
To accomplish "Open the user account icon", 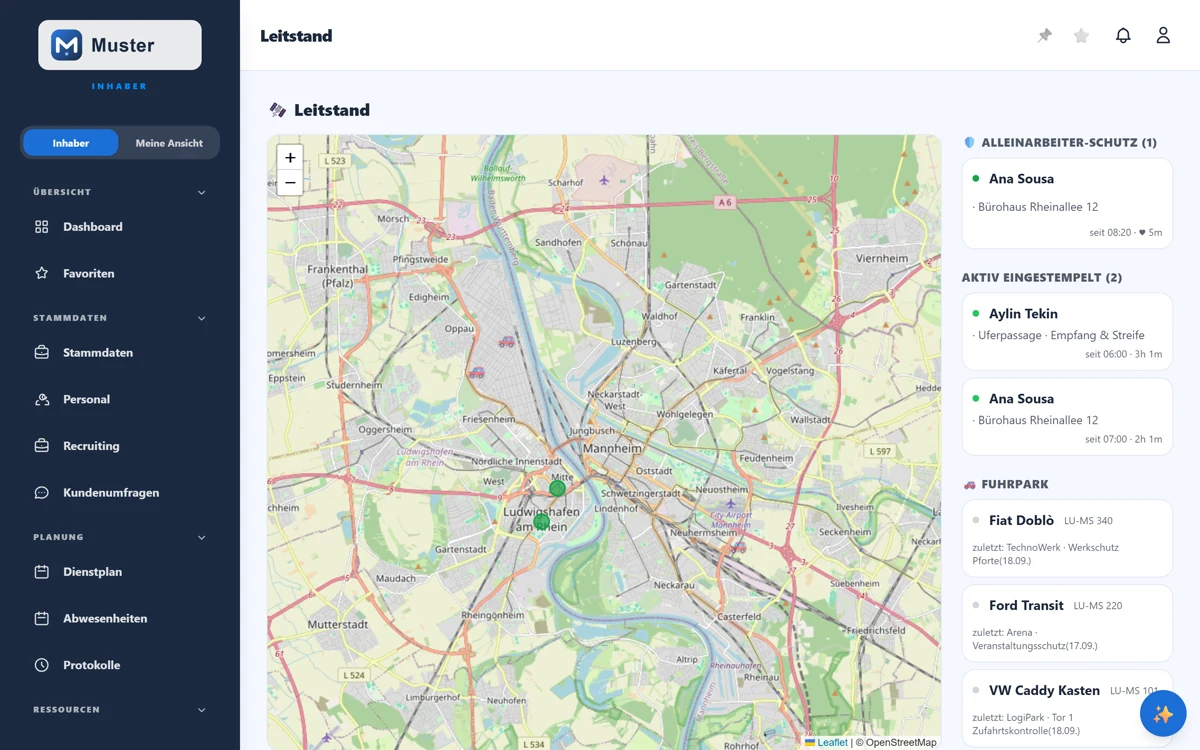I will coord(1163,36).
